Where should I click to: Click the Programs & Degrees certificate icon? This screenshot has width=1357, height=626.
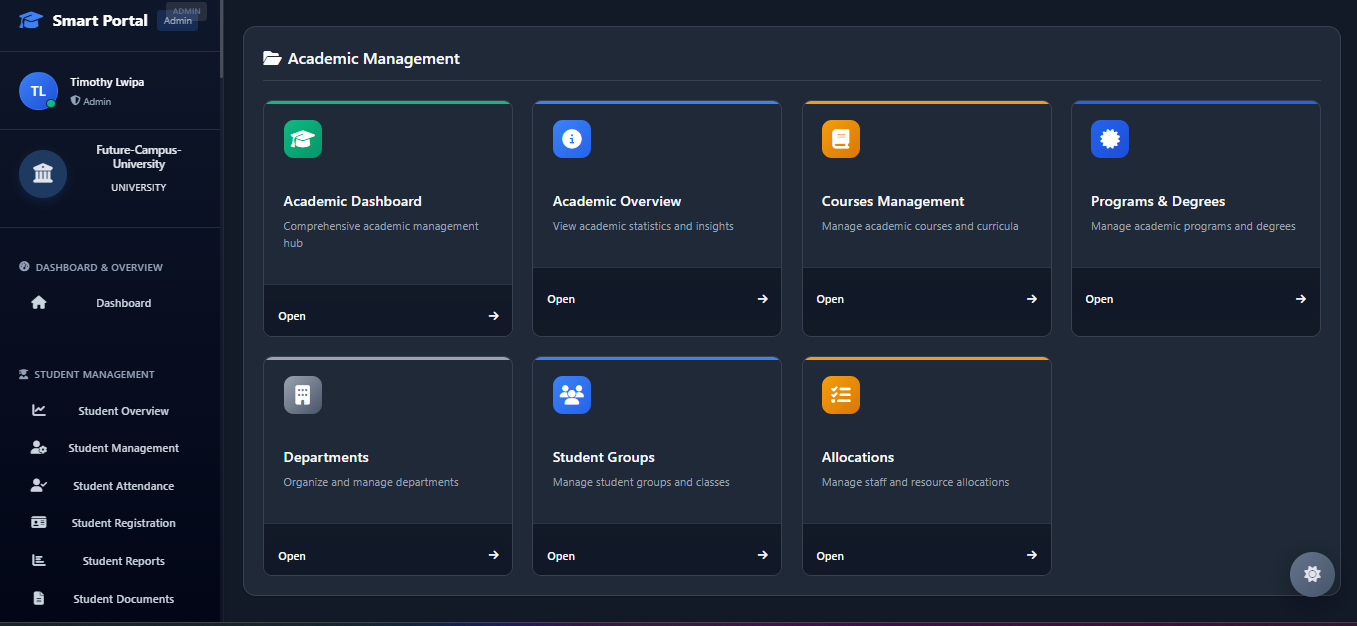coord(1110,139)
